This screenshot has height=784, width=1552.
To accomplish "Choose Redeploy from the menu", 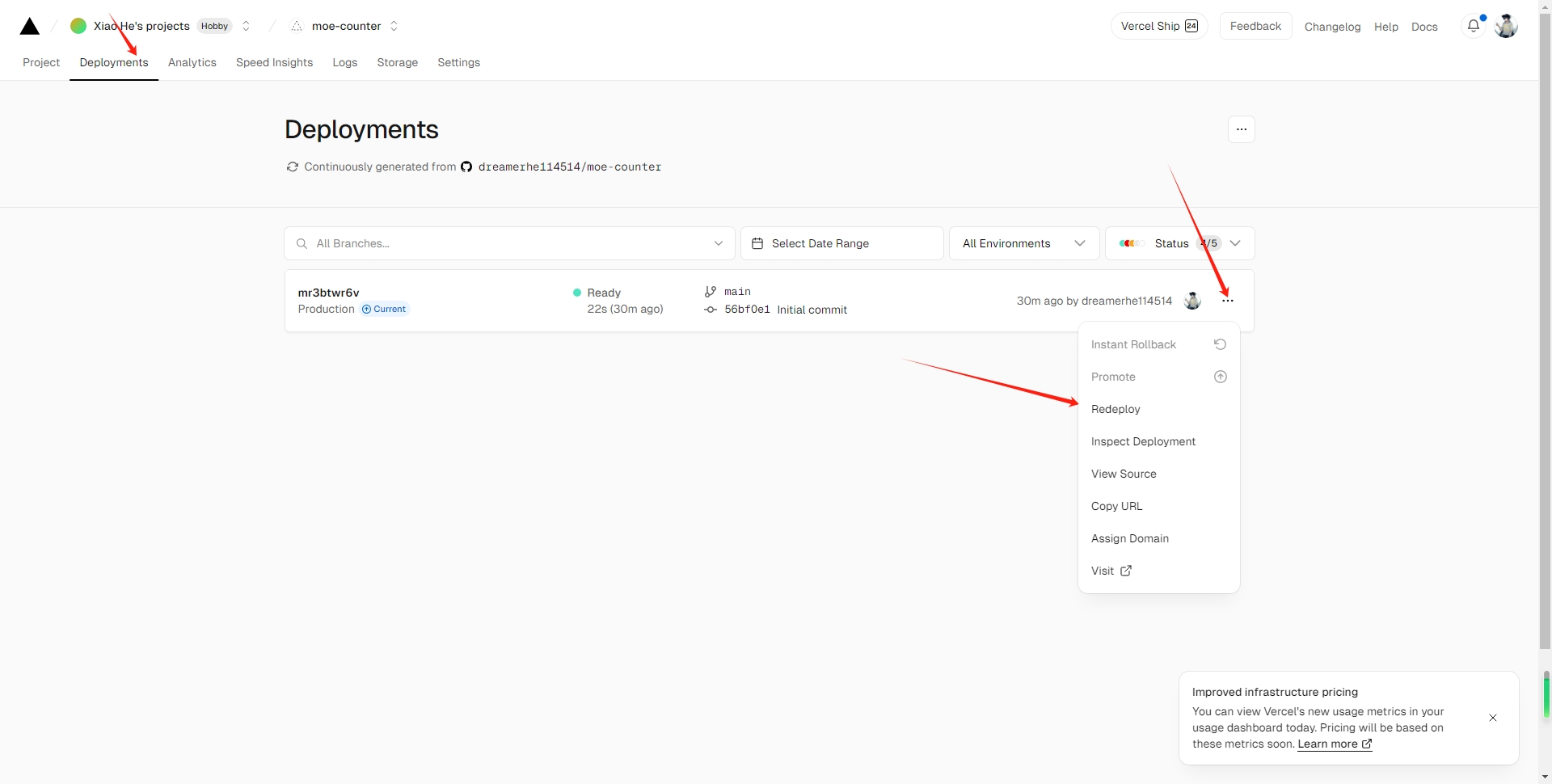I will point(1159,409).
